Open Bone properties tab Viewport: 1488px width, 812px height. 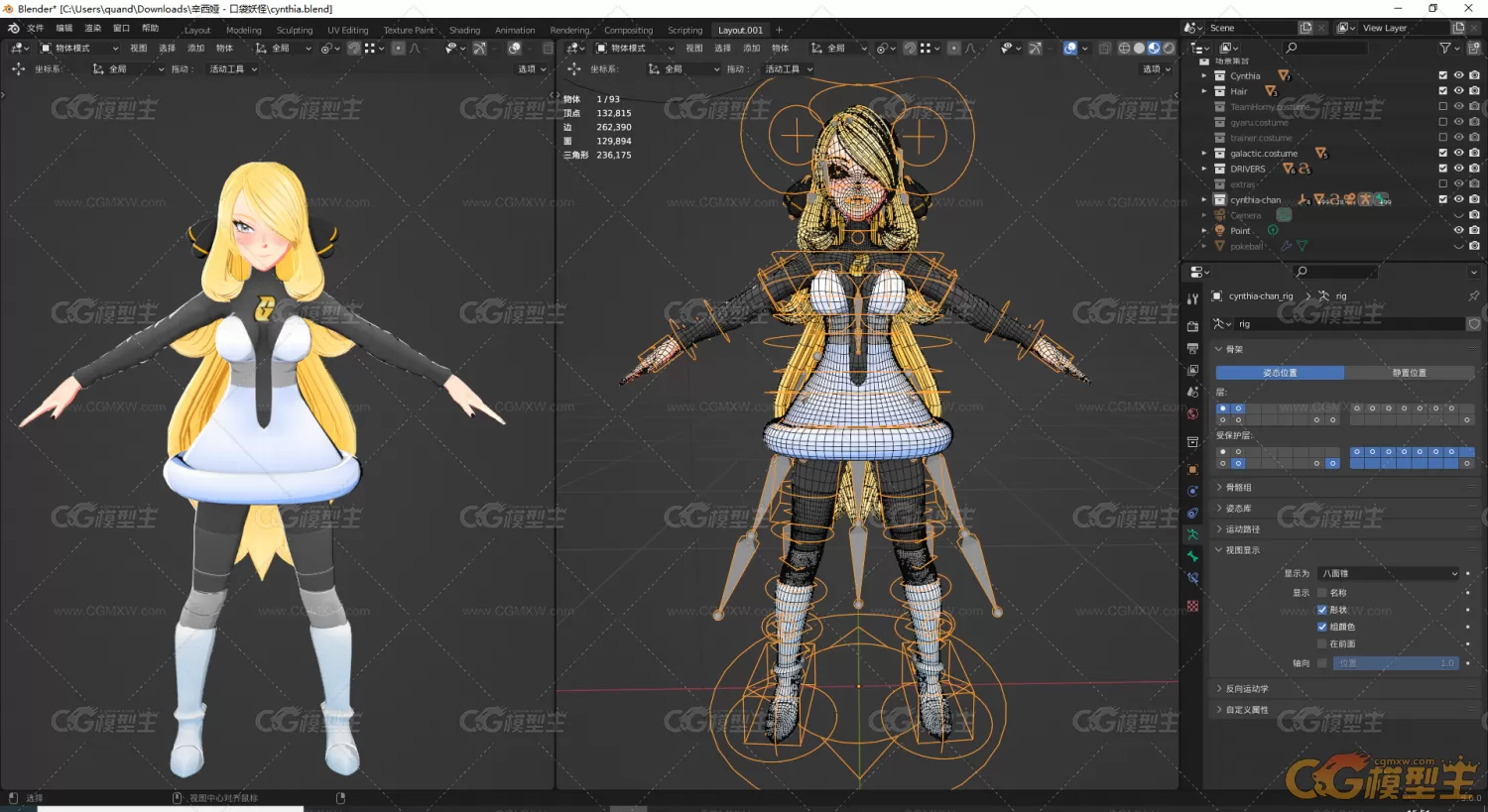point(1192,556)
